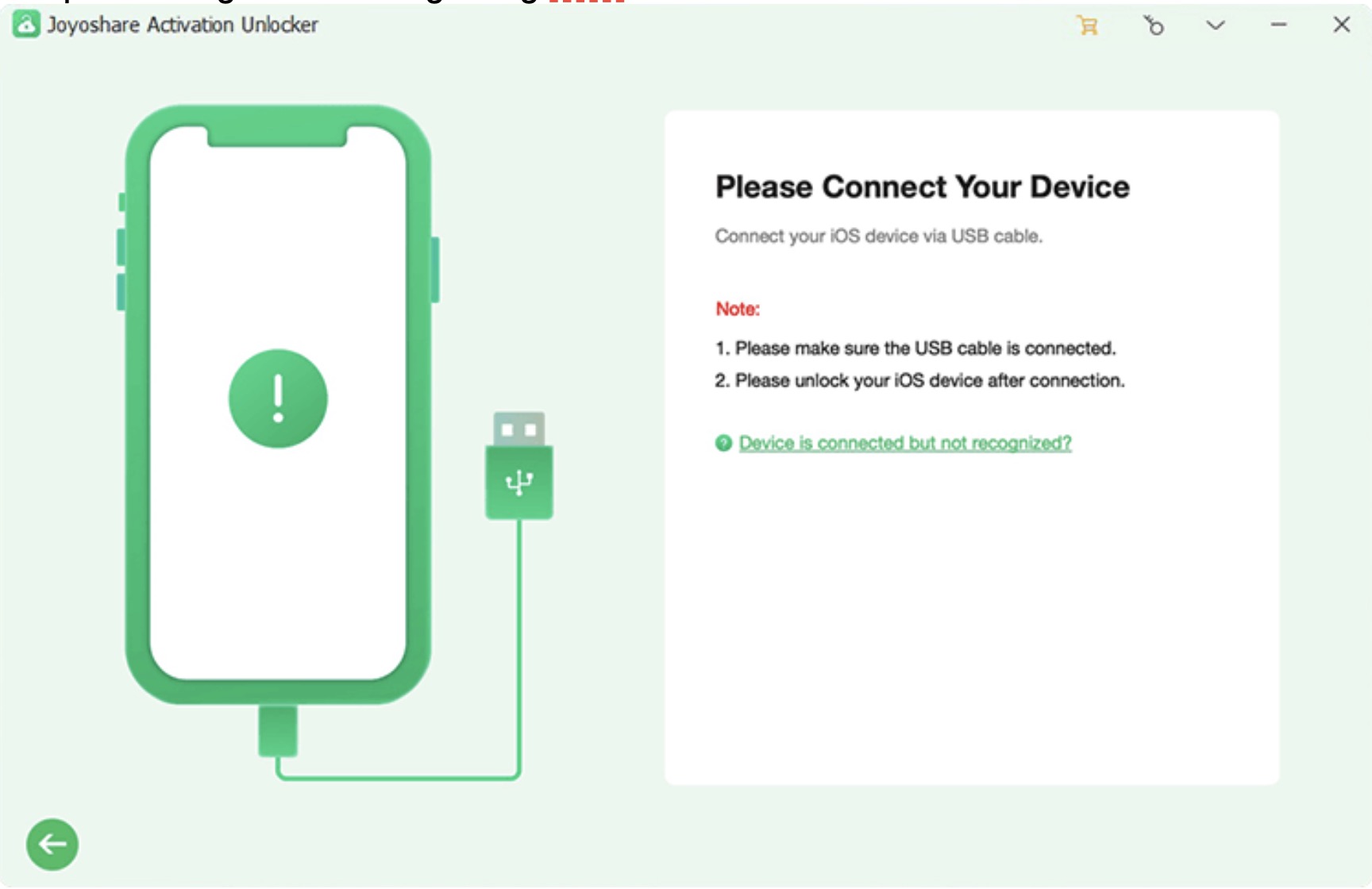The width and height of the screenshot is (1372, 889).
Task: Click the notch at top of phone illustration
Action: pos(277,136)
